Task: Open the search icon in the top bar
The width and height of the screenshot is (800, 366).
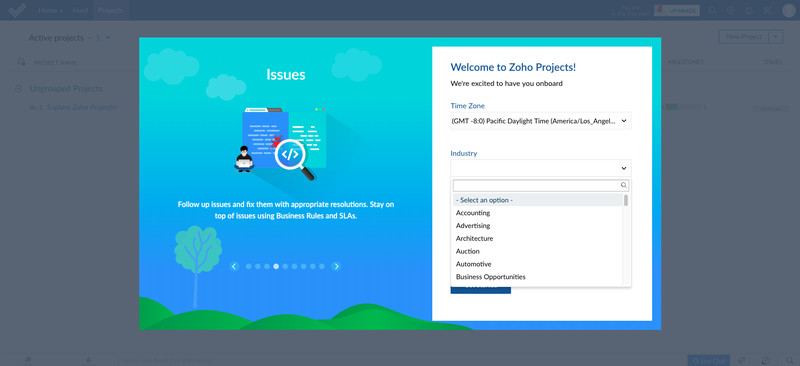Action: 713,10
